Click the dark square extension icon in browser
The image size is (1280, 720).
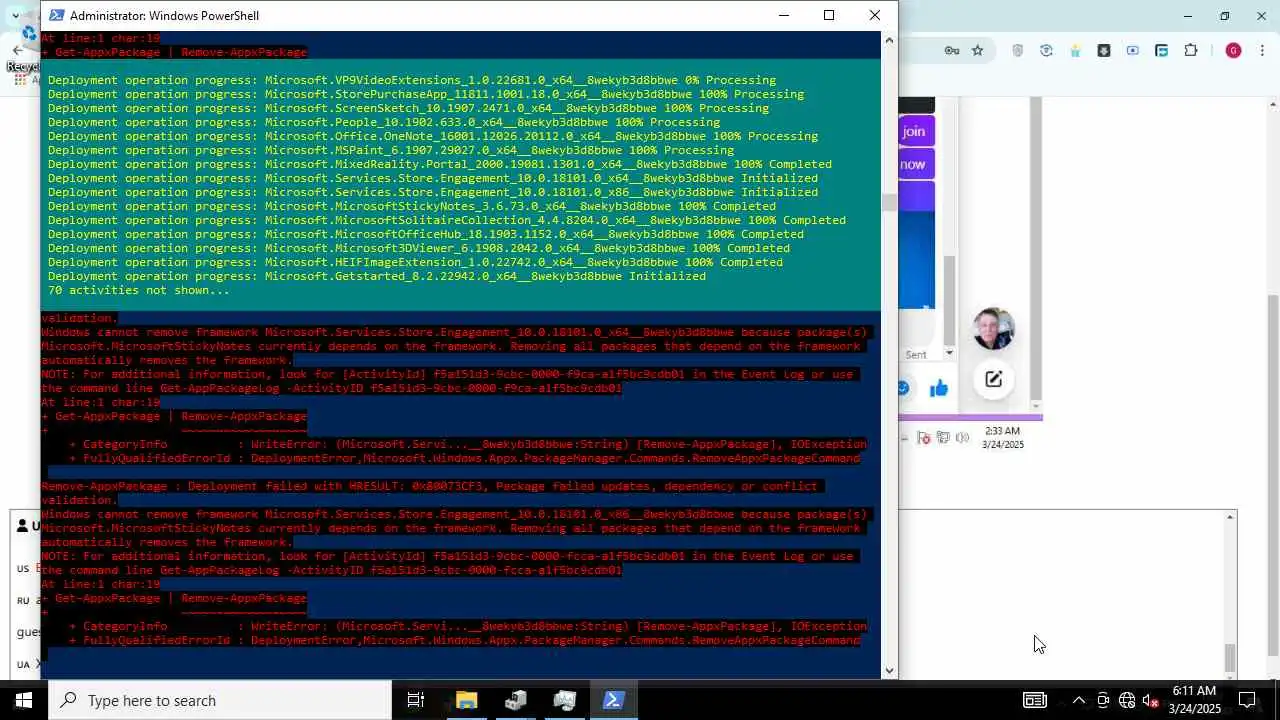coord(1104,50)
